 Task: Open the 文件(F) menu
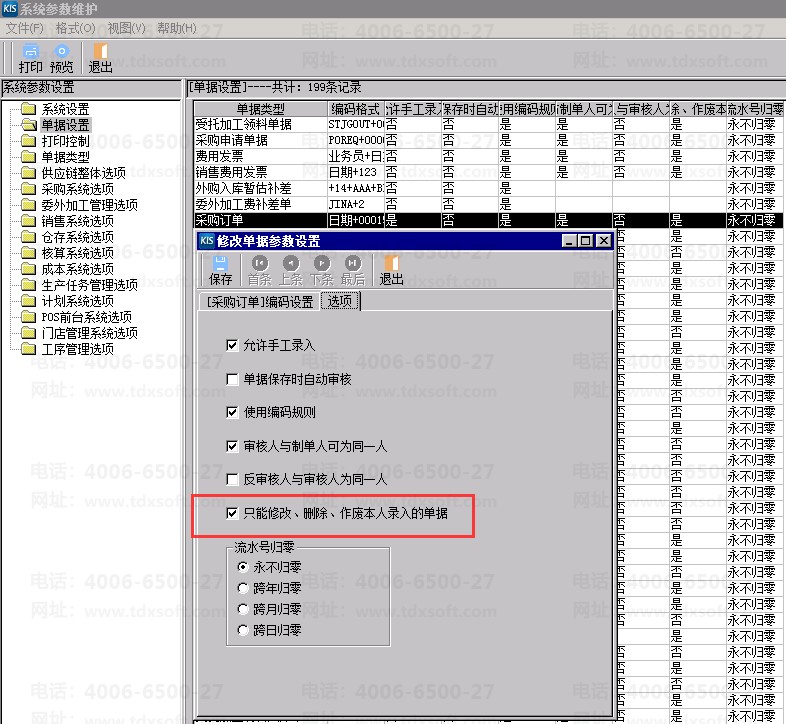[25, 28]
